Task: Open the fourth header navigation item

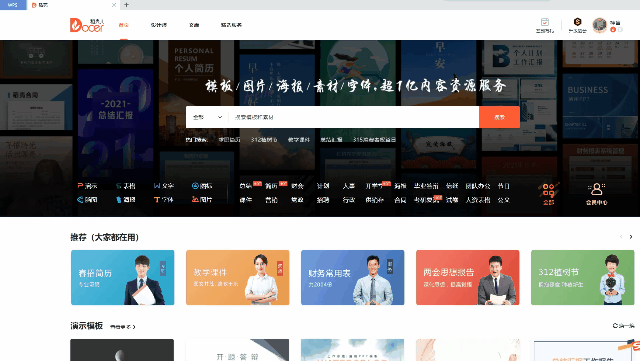Action: [x=231, y=25]
